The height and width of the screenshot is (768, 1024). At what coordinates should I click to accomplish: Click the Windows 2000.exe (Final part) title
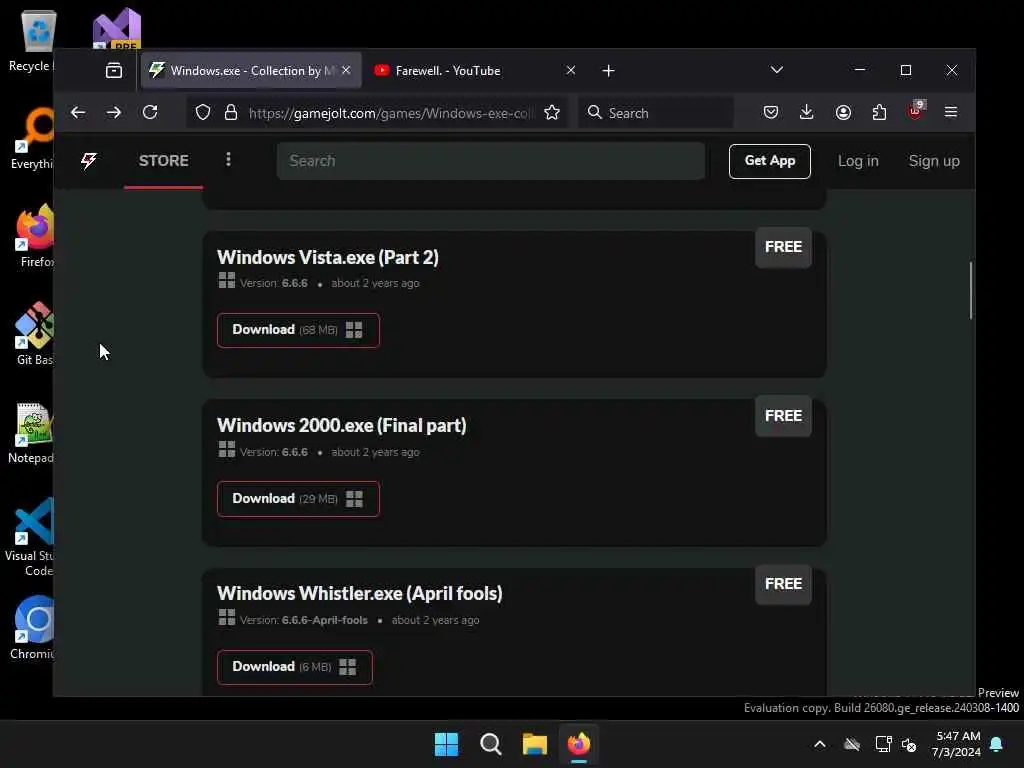(x=342, y=425)
